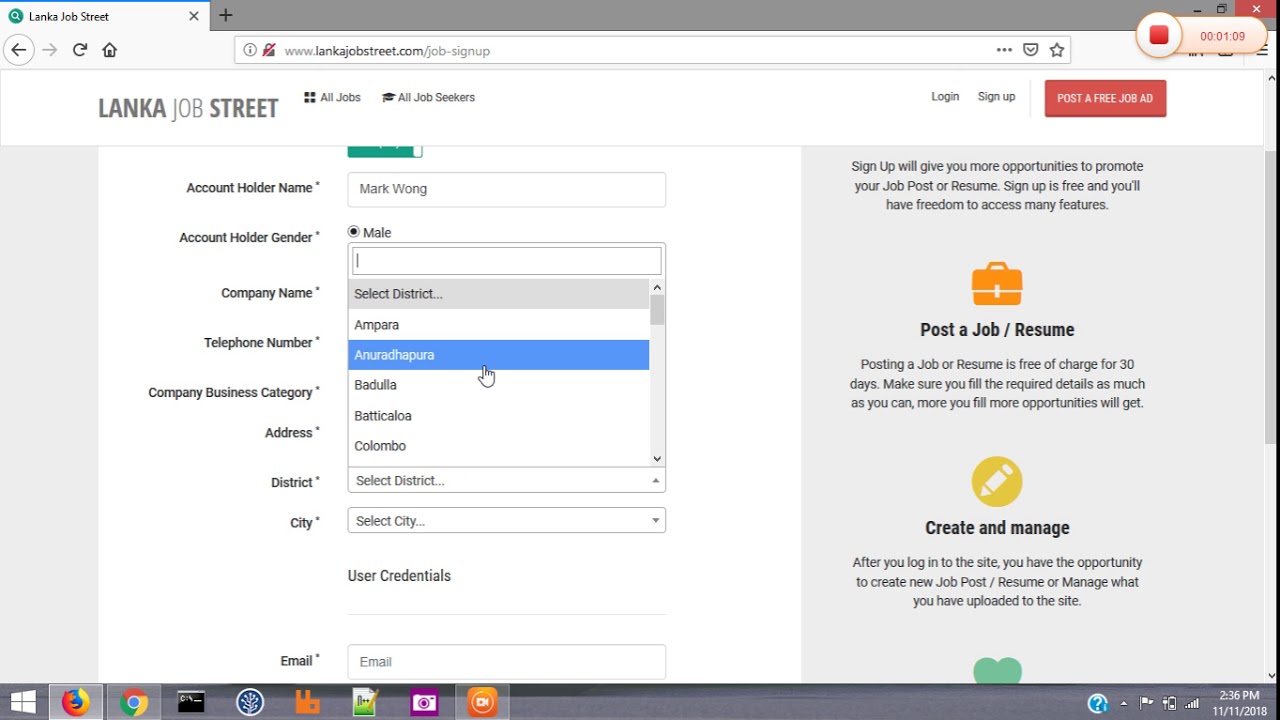The height and width of the screenshot is (720, 1280).
Task: Click the yellow pencil Create and manage icon
Action: click(x=997, y=482)
